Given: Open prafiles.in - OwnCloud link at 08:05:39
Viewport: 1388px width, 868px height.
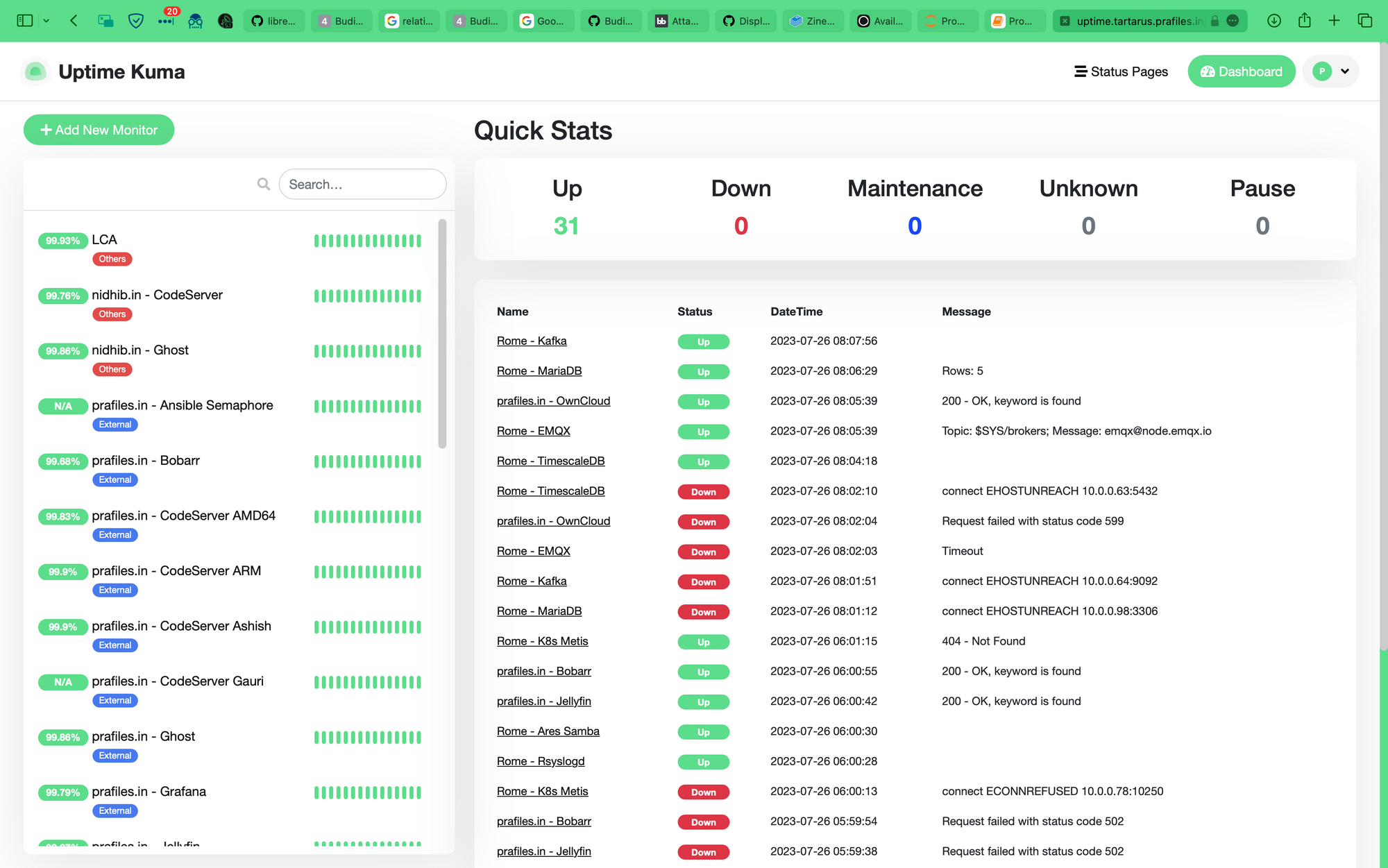Looking at the screenshot, I should [x=553, y=401].
